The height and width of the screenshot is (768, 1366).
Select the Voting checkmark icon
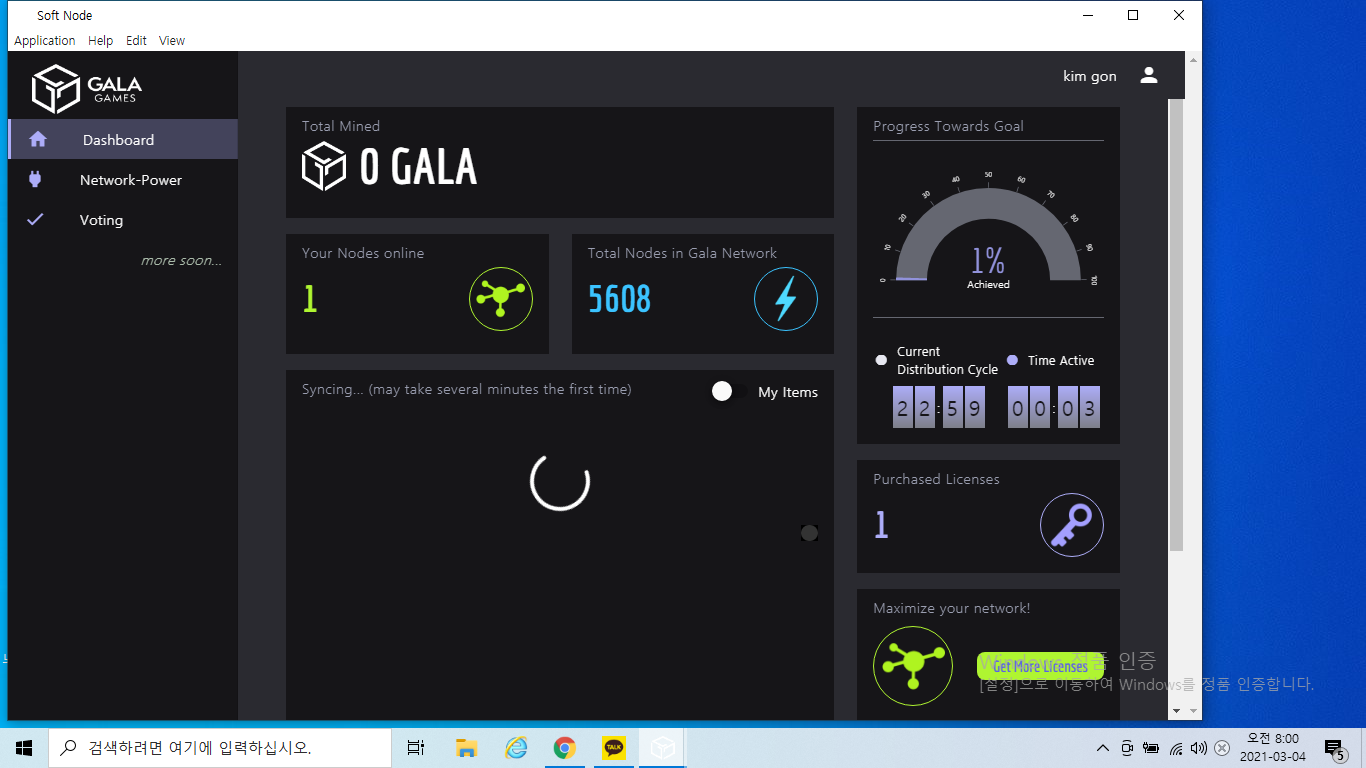pos(35,219)
